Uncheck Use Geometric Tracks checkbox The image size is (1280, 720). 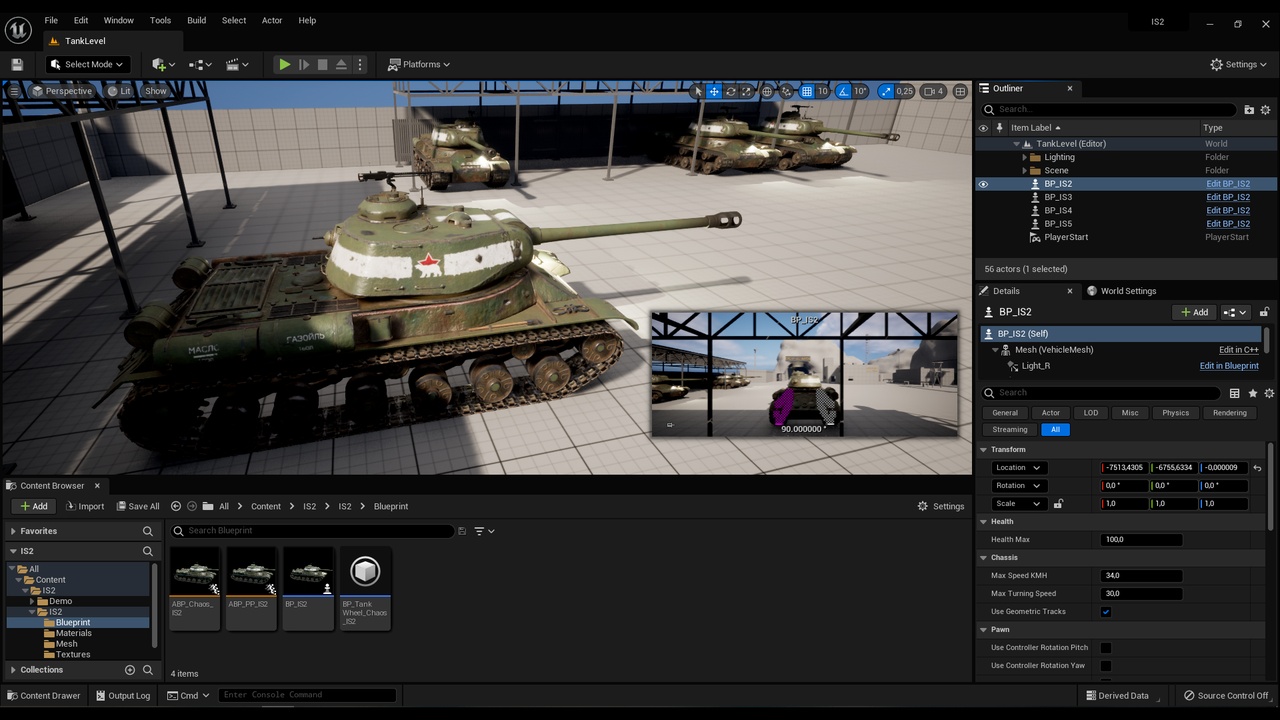pyautogui.click(x=1106, y=612)
